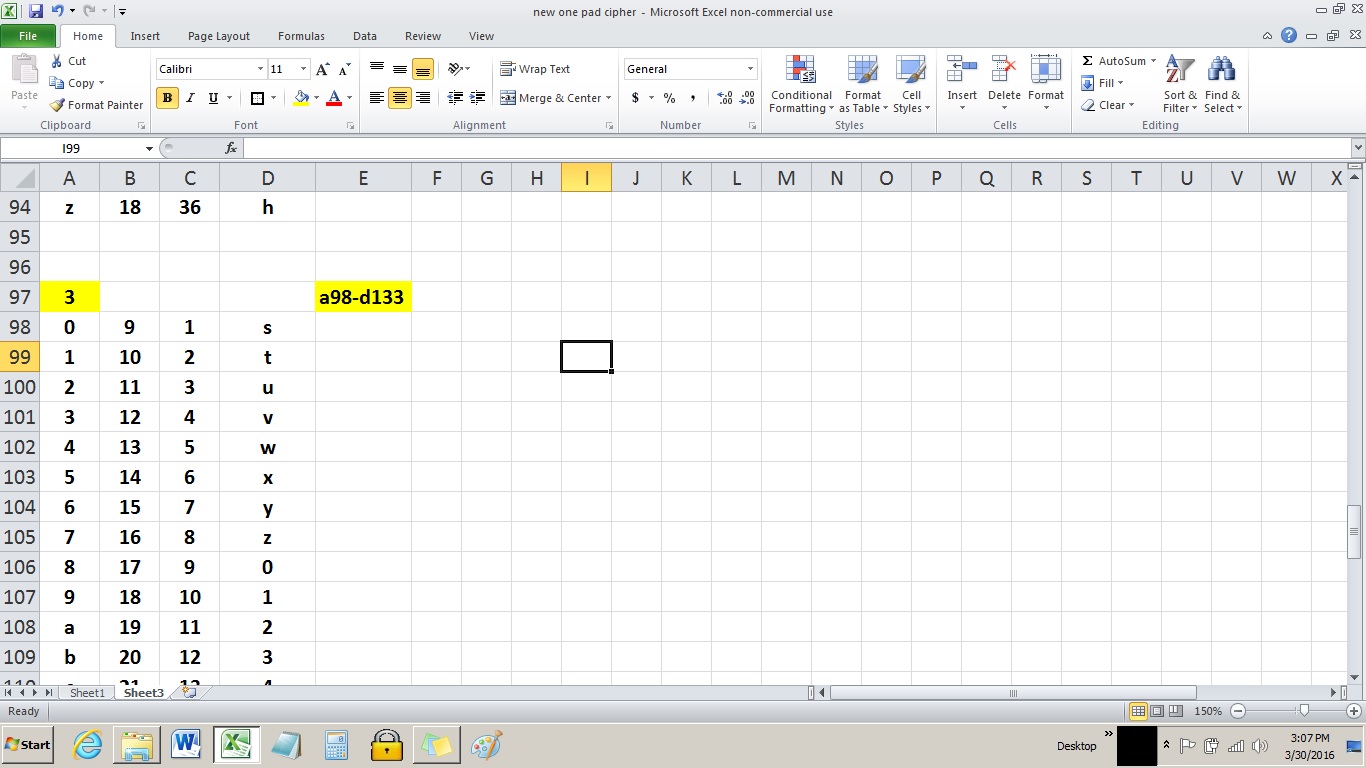Decrease font size with small A icon

coord(344,69)
